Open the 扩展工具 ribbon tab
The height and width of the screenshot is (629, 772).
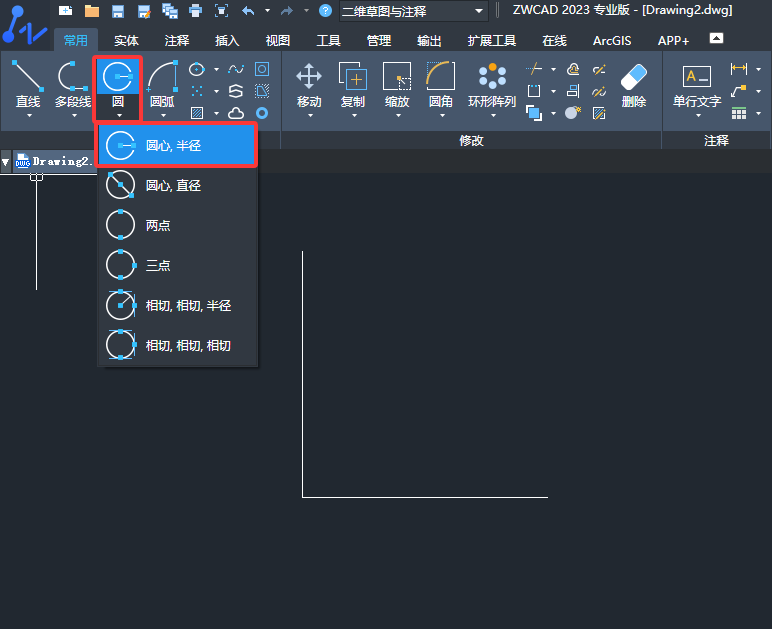point(491,40)
